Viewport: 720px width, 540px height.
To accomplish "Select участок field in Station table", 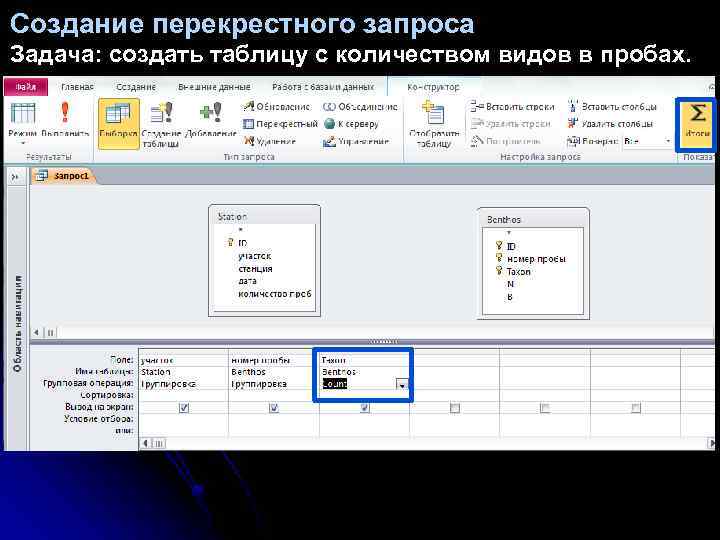I will click(255, 256).
